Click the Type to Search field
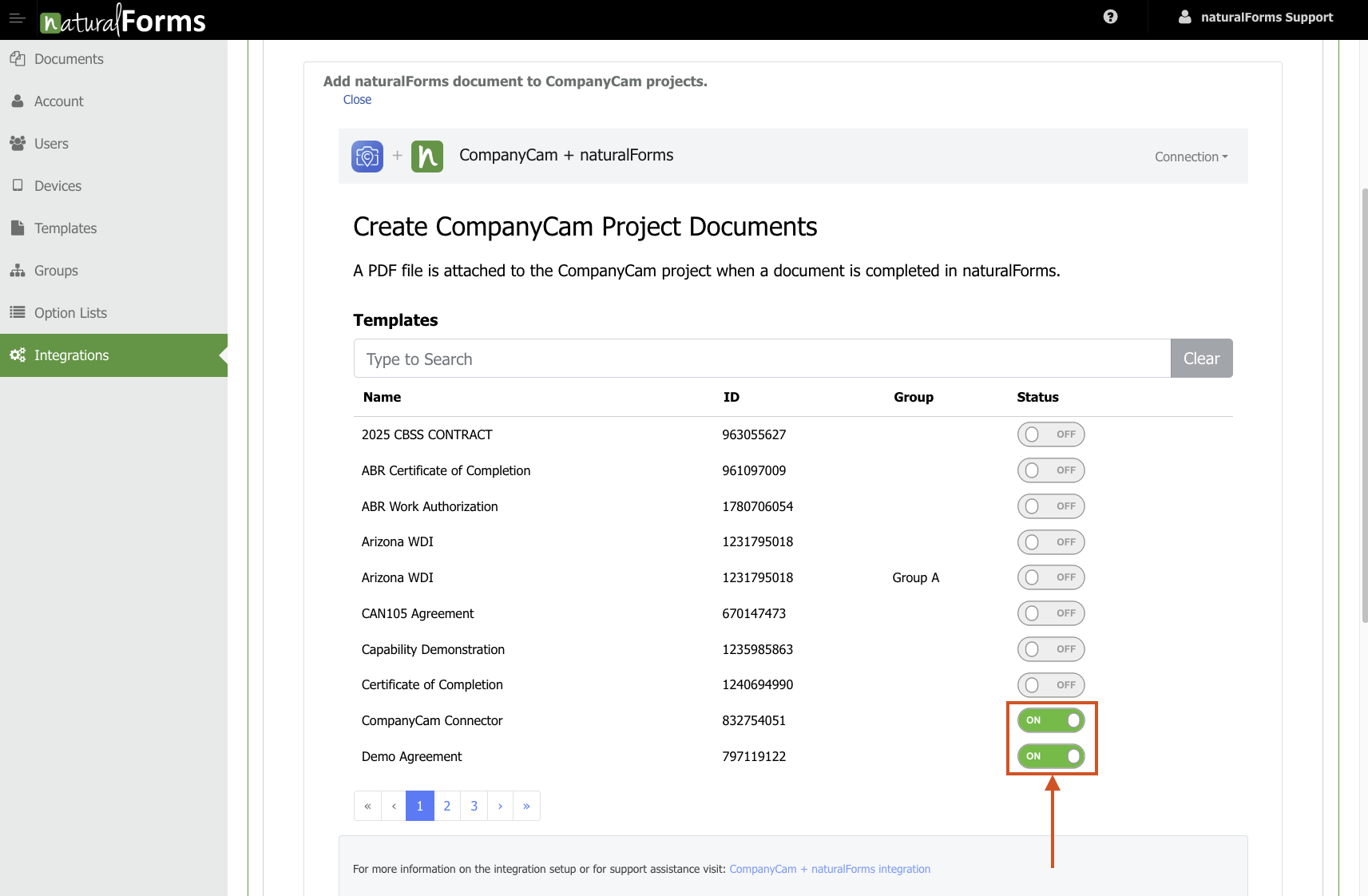The image size is (1368, 896). pos(762,359)
